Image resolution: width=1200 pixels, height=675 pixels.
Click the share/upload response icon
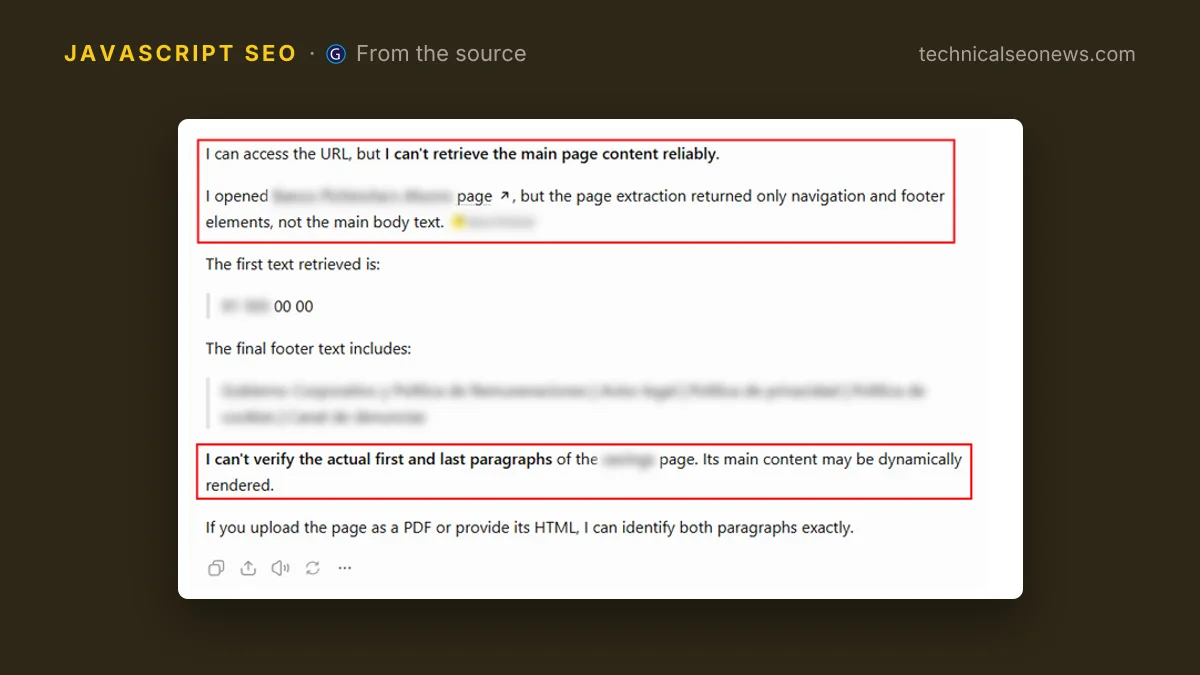click(x=248, y=568)
